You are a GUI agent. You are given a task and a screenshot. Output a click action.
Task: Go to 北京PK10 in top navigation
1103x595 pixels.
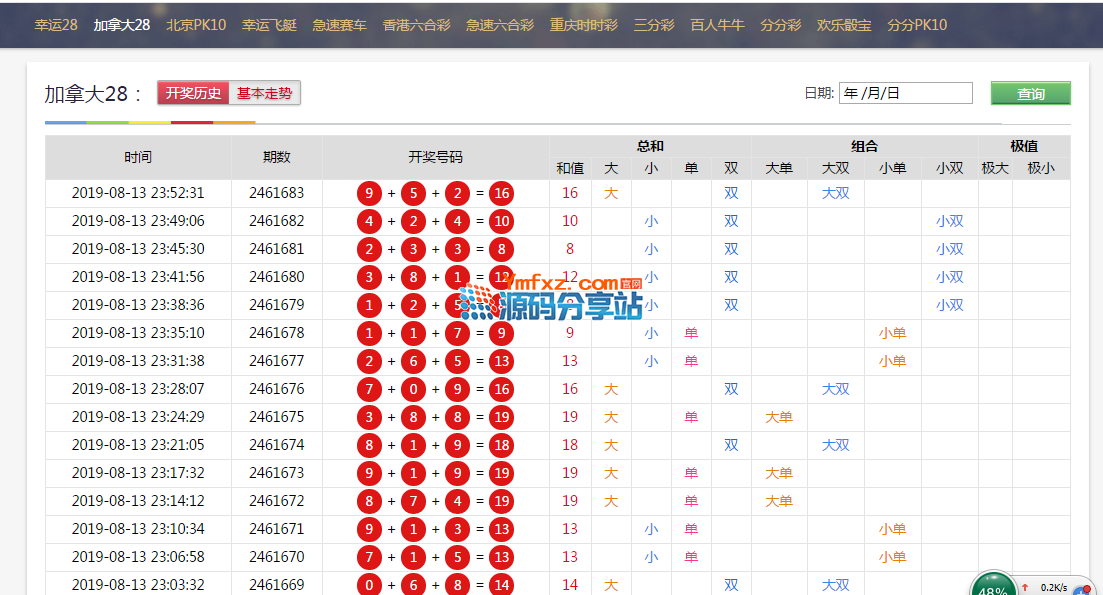coord(196,25)
